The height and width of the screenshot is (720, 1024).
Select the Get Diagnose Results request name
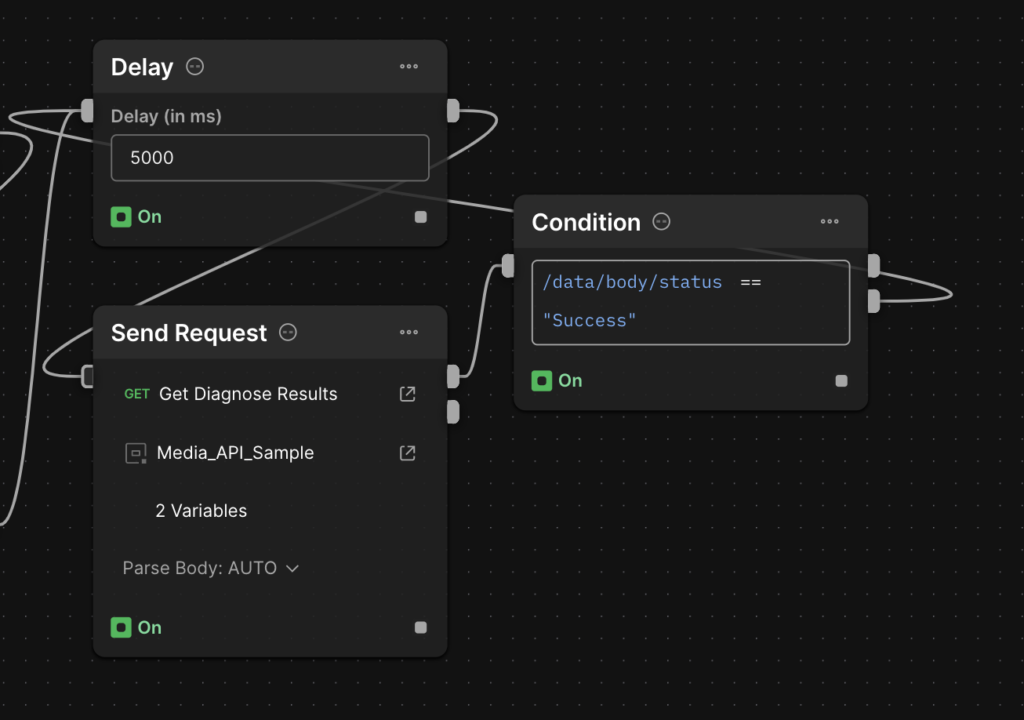tap(248, 394)
